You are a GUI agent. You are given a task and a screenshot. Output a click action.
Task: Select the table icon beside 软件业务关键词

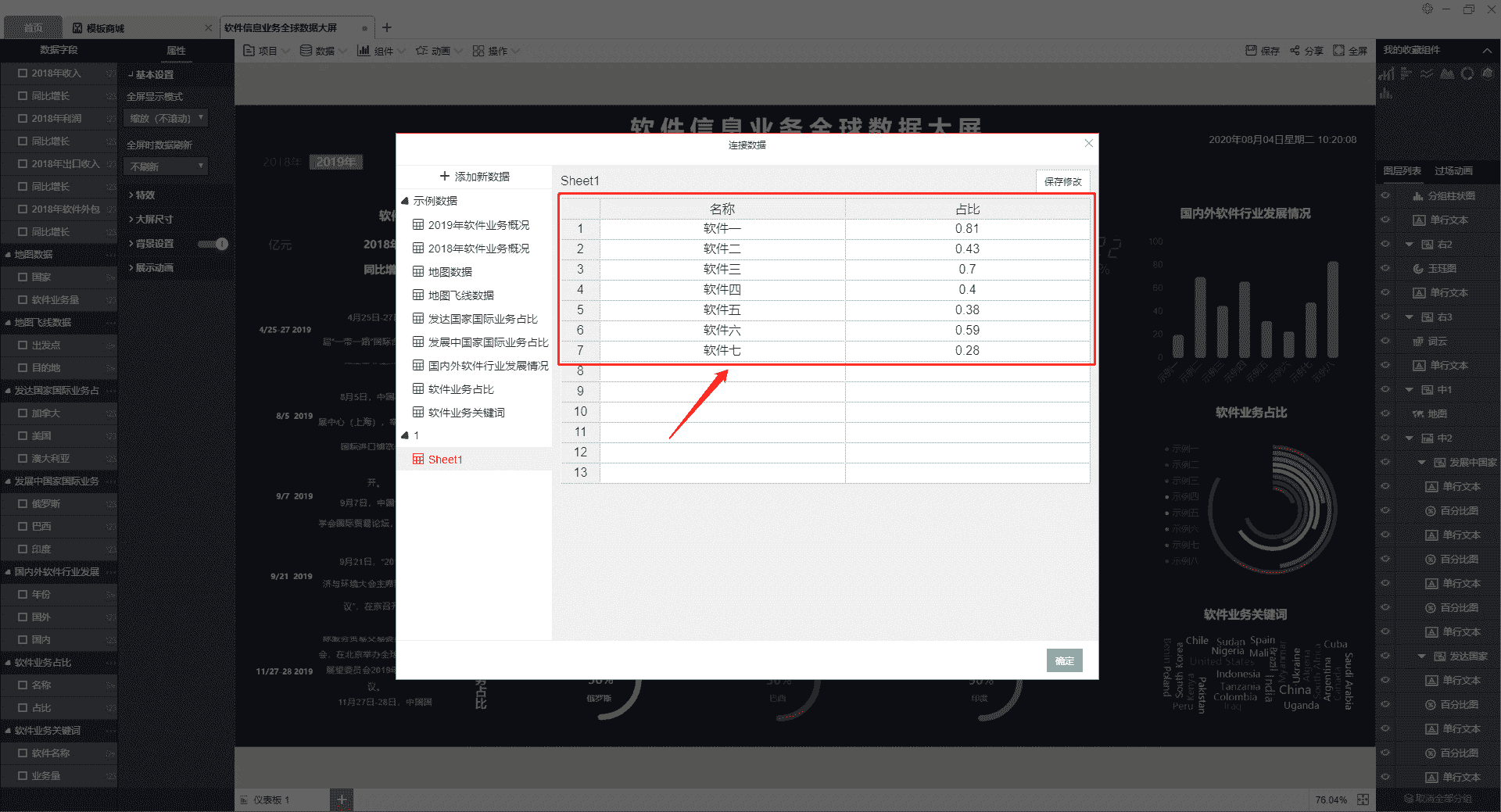[x=418, y=413]
